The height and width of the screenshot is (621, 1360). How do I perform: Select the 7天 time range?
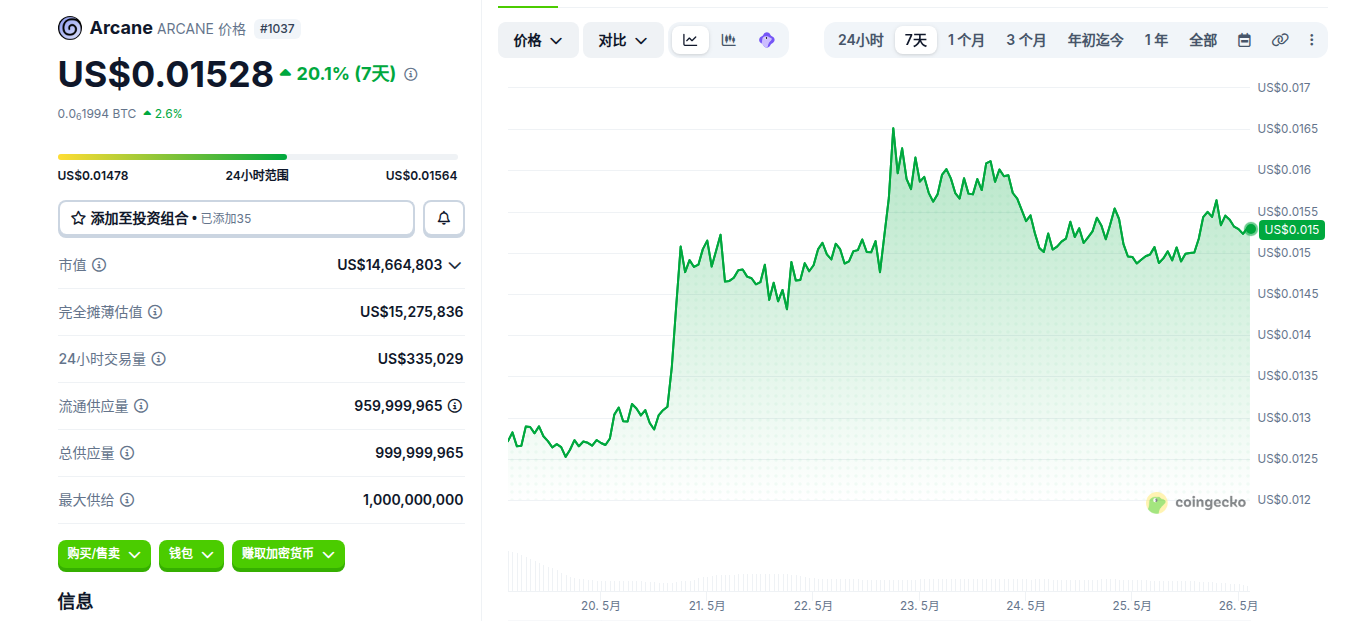915,40
